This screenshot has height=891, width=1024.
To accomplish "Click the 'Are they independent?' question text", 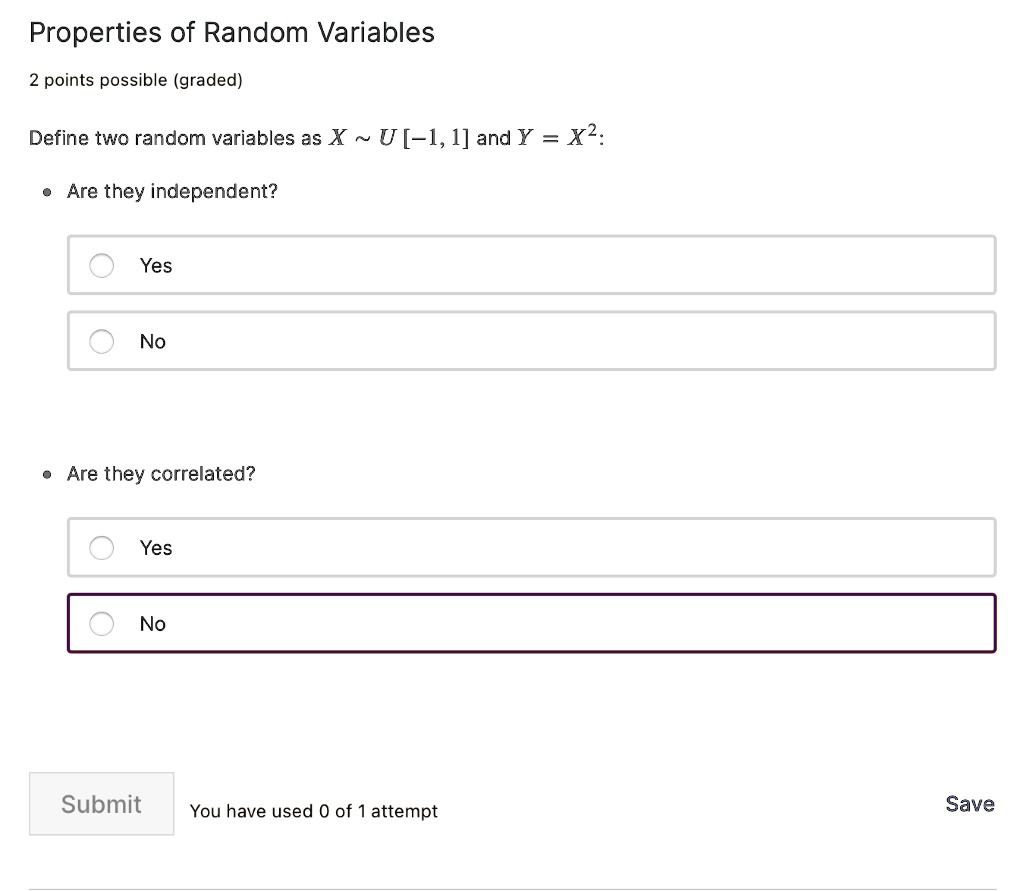I will [172, 191].
